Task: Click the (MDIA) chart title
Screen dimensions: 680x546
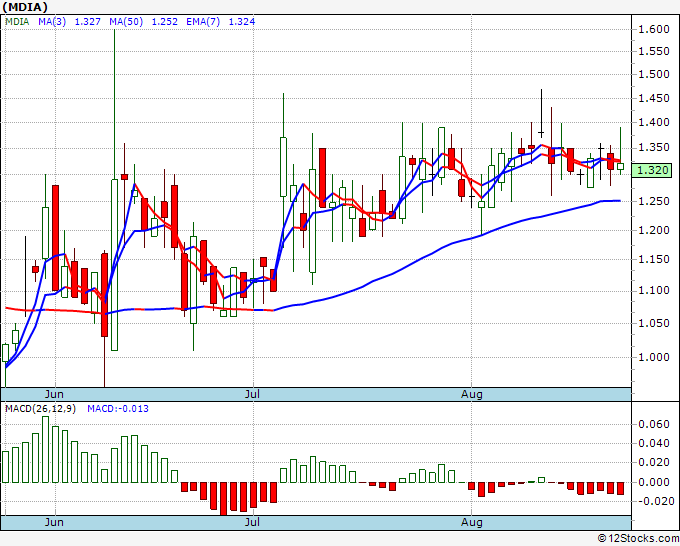Action: 25,7
